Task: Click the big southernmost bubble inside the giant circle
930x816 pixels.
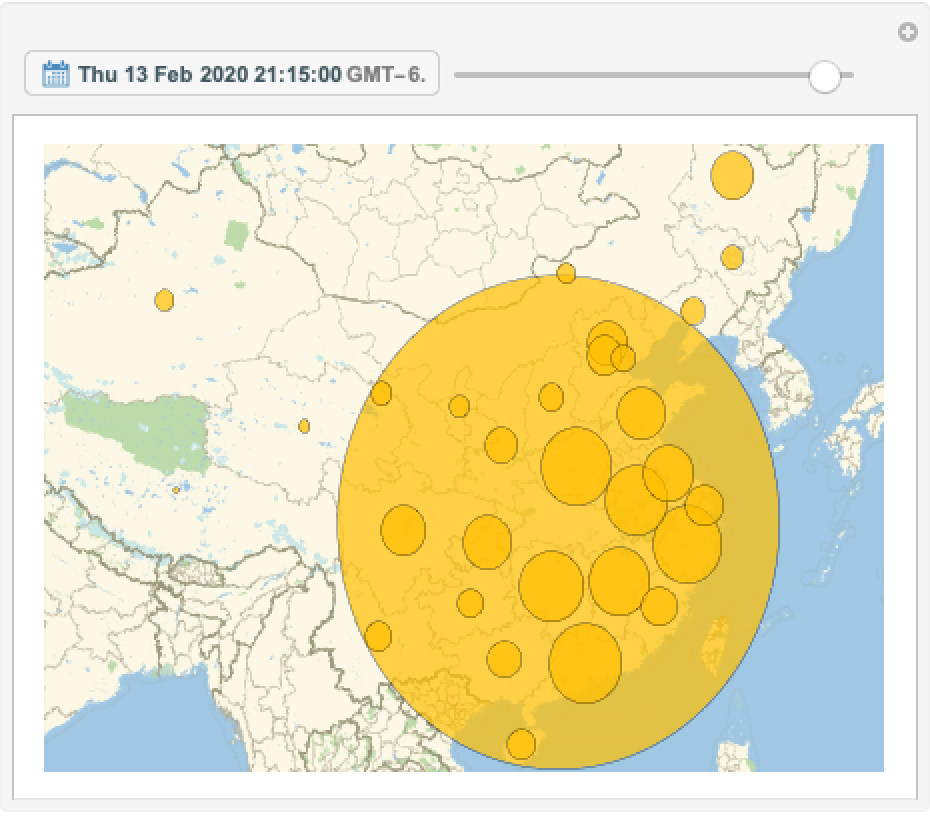Action: 585,663
